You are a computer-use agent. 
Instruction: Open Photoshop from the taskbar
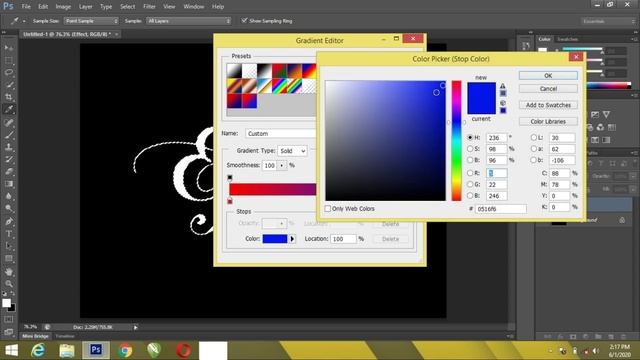coord(96,350)
